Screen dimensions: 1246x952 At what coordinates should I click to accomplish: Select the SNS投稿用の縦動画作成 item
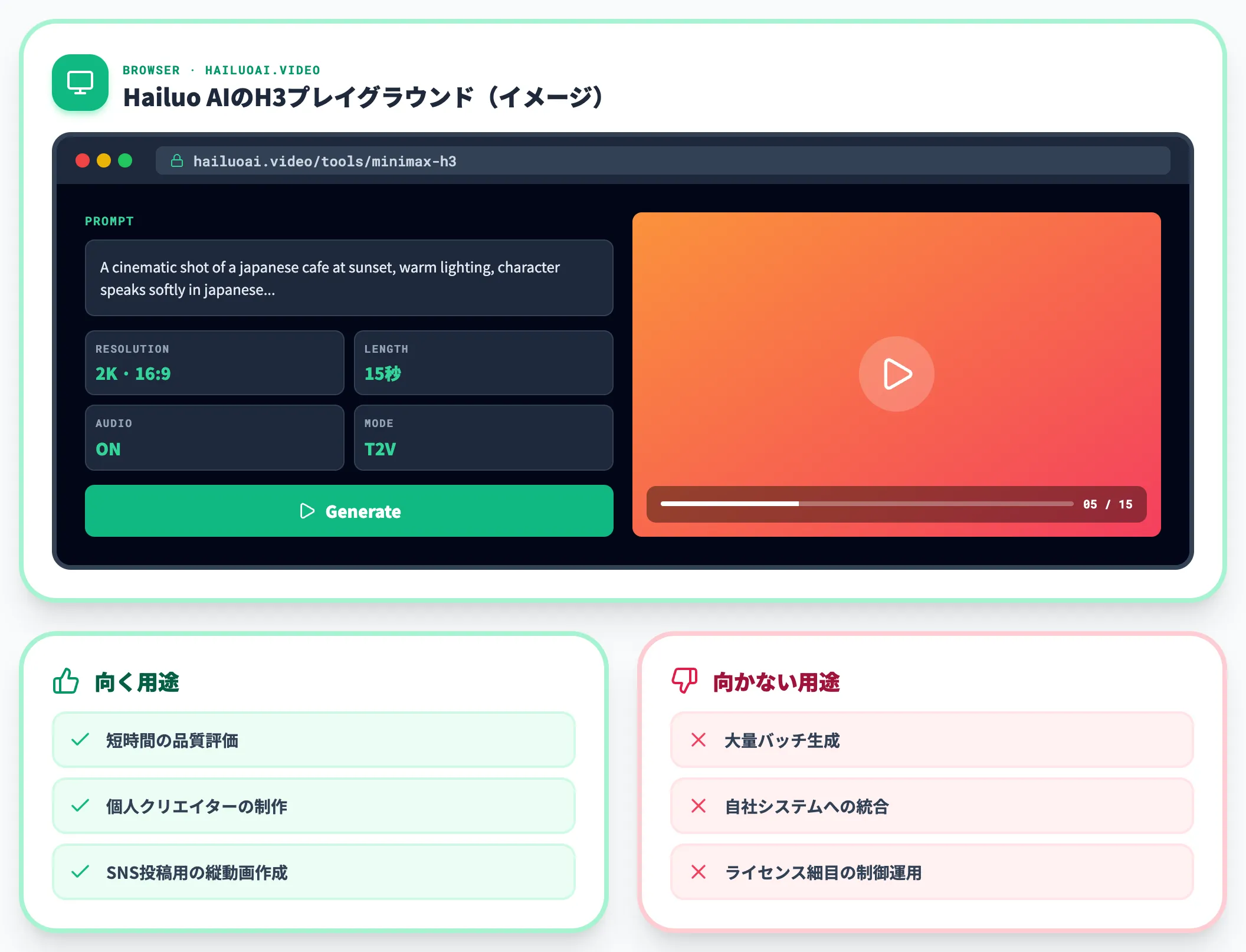[x=314, y=872]
